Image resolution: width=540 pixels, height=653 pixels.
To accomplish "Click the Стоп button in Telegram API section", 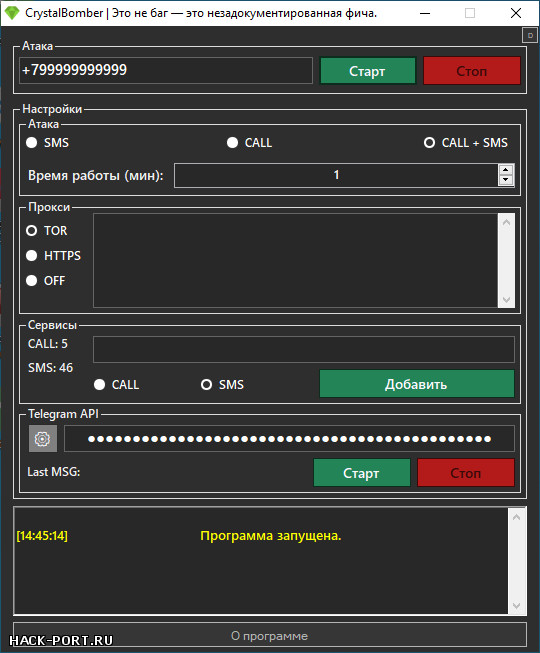I will pos(466,473).
